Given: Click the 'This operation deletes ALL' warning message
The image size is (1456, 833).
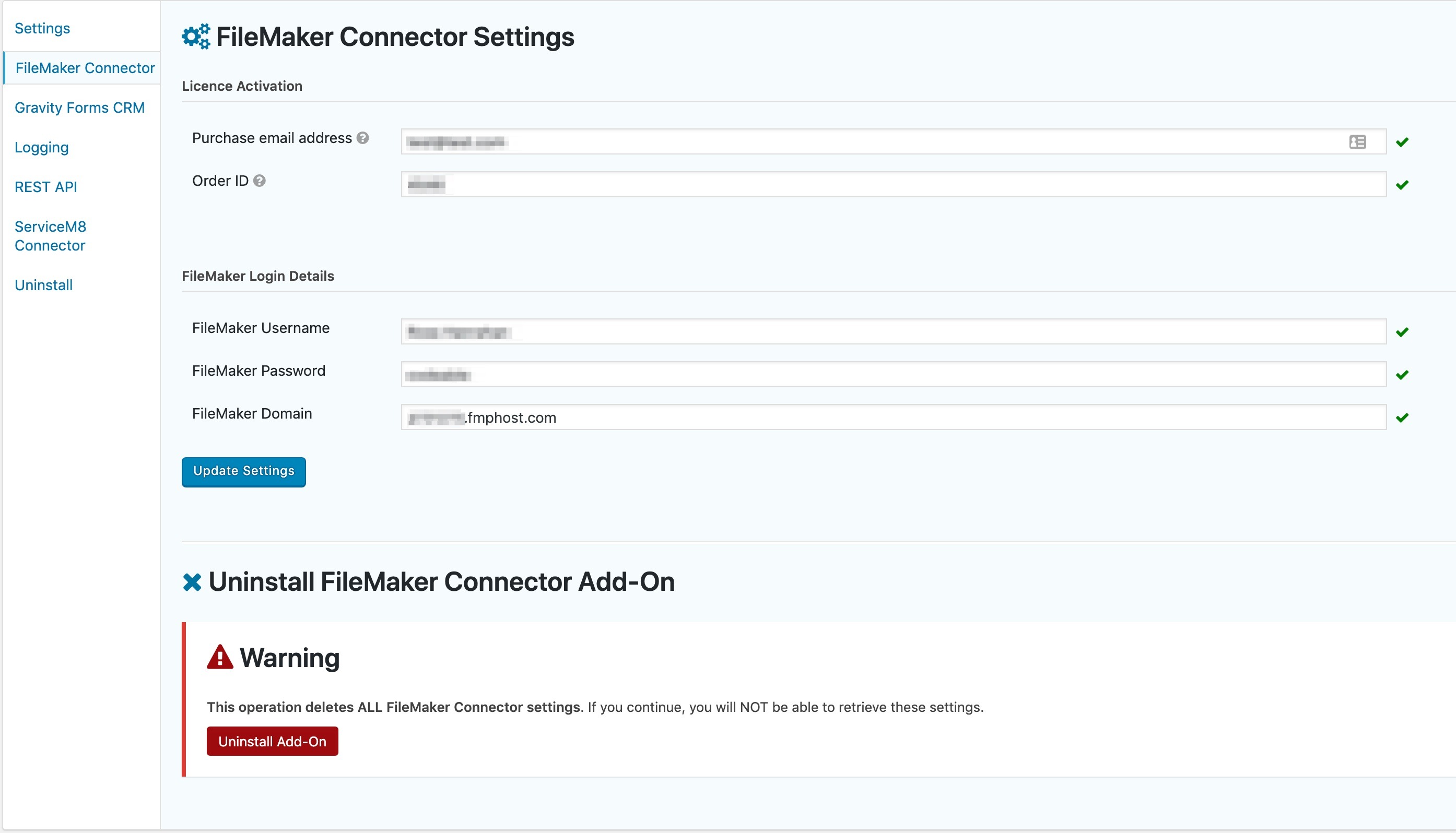Looking at the screenshot, I should point(595,707).
